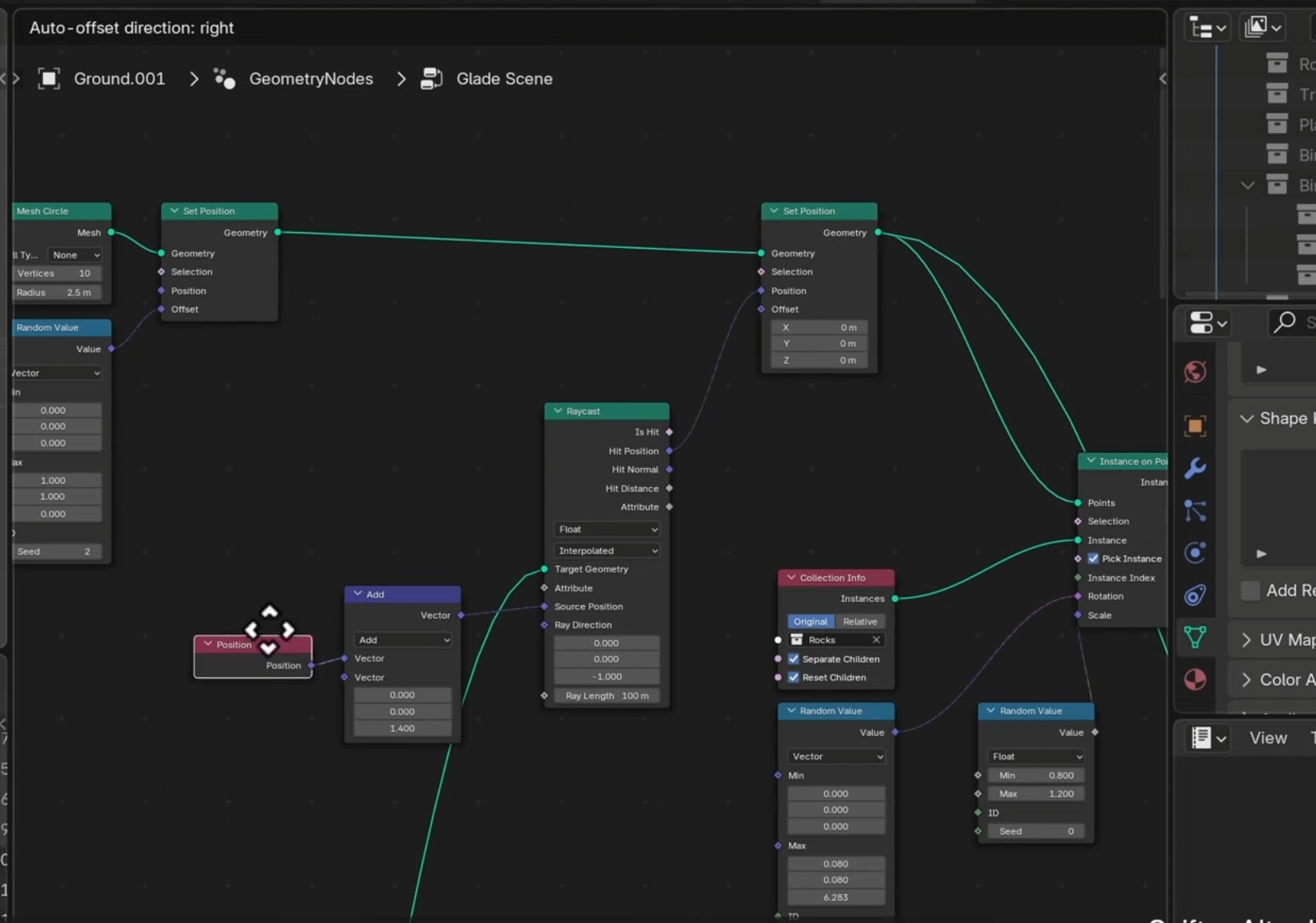The width and height of the screenshot is (1316, 923).
Task: Open the Material properties tab
Action: (x=1195, y=679)
